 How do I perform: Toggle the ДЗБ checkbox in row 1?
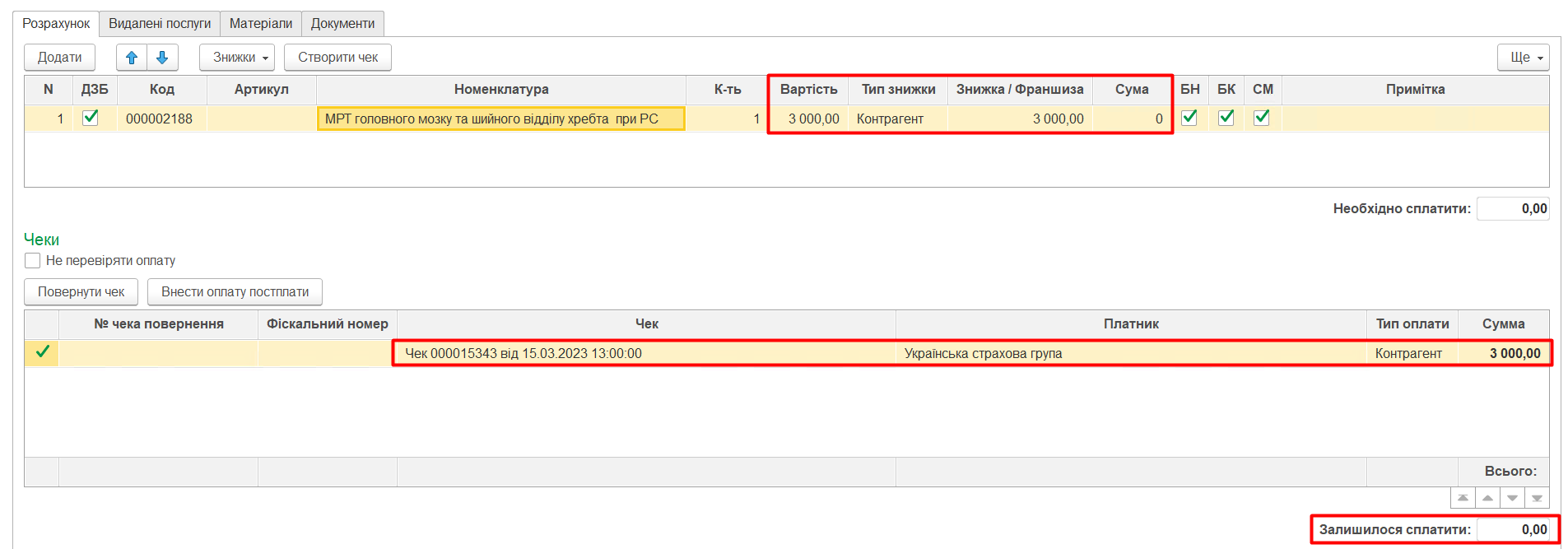91,118
